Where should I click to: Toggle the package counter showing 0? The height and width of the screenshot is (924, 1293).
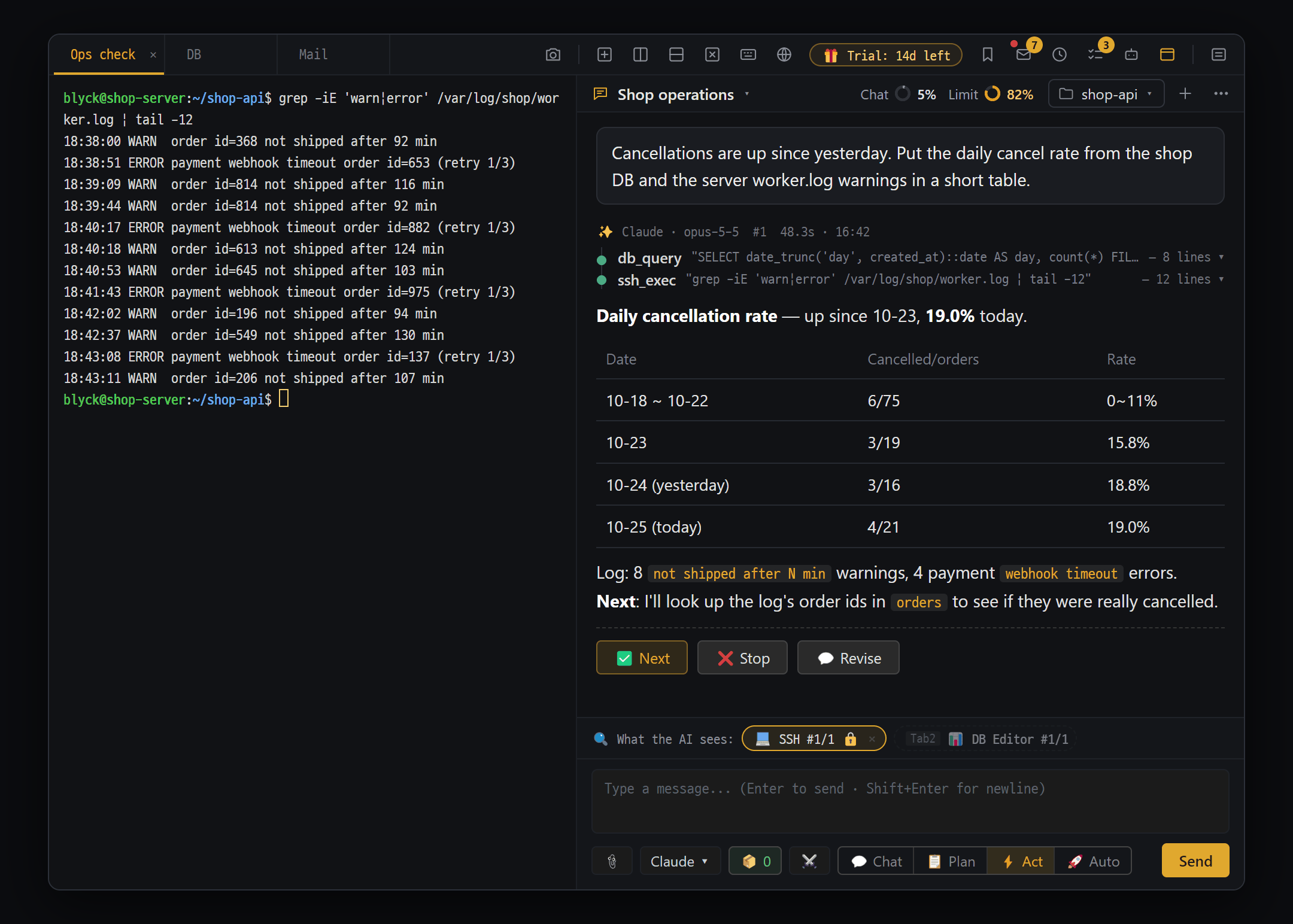pos(755,861)
